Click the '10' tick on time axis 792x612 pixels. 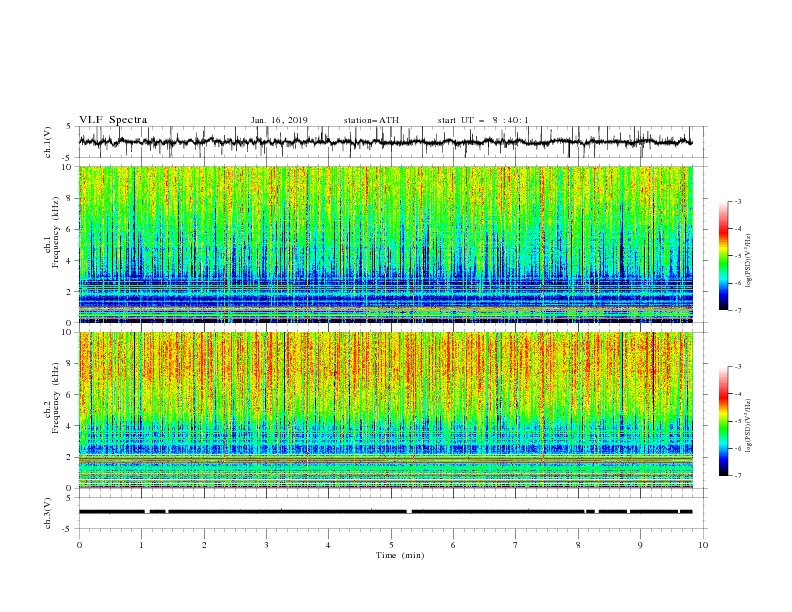point(703,545)
